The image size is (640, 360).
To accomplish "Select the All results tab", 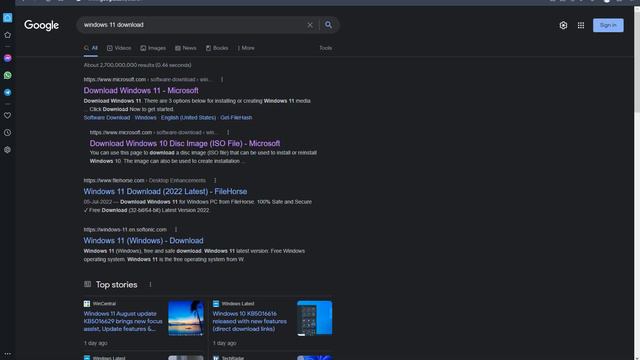I will tap(91, 48).
